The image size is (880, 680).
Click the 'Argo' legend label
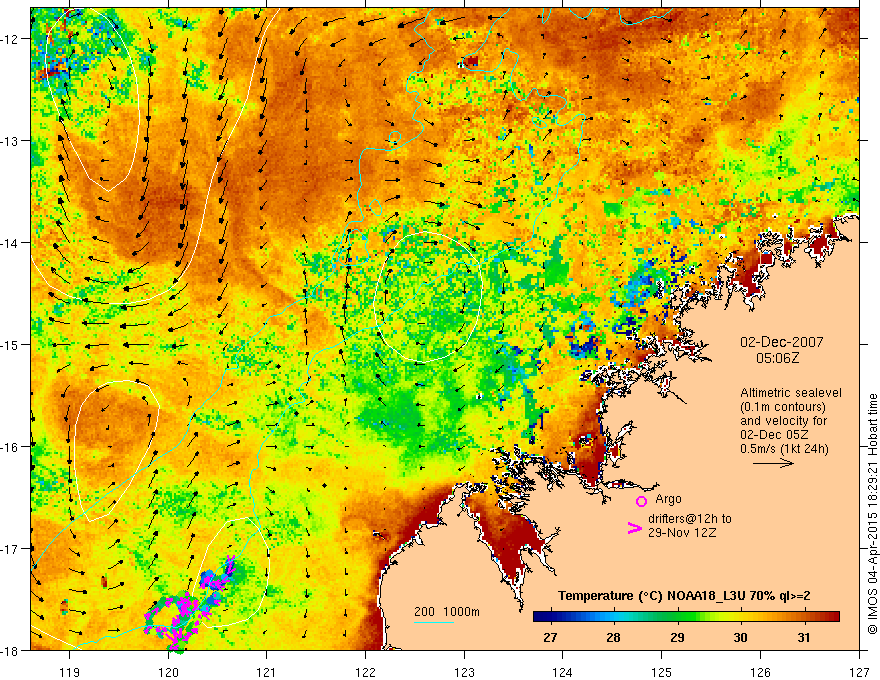coord(668,499)
